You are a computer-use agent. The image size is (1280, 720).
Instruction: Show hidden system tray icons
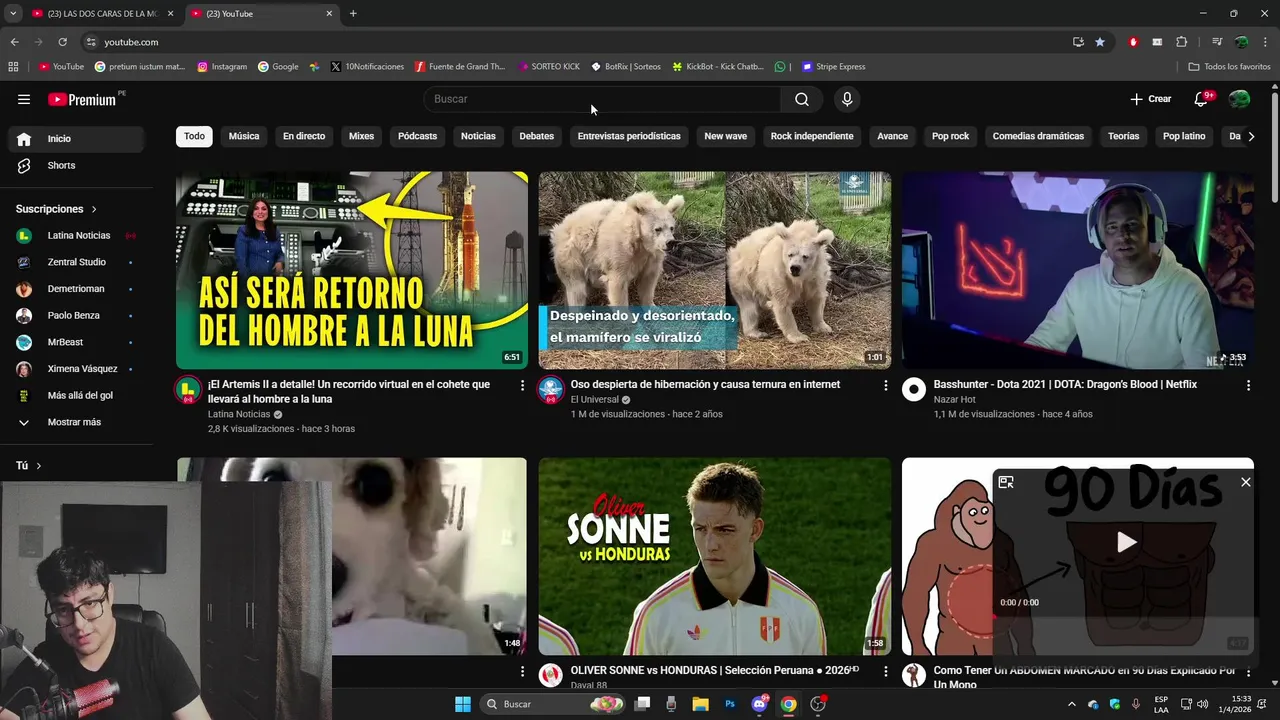[1072, 704]
